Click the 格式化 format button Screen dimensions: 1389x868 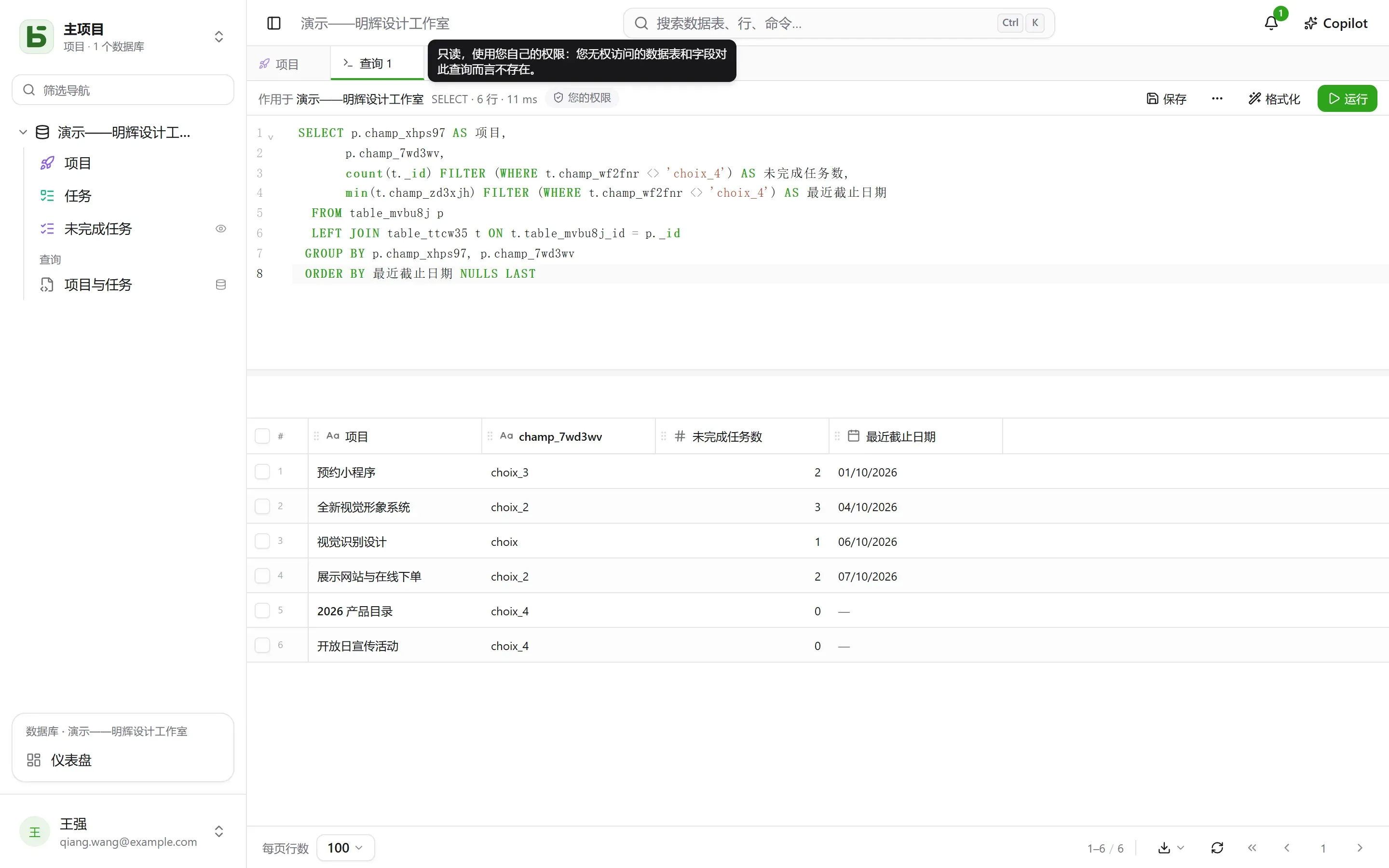(x=1274, y=99)
